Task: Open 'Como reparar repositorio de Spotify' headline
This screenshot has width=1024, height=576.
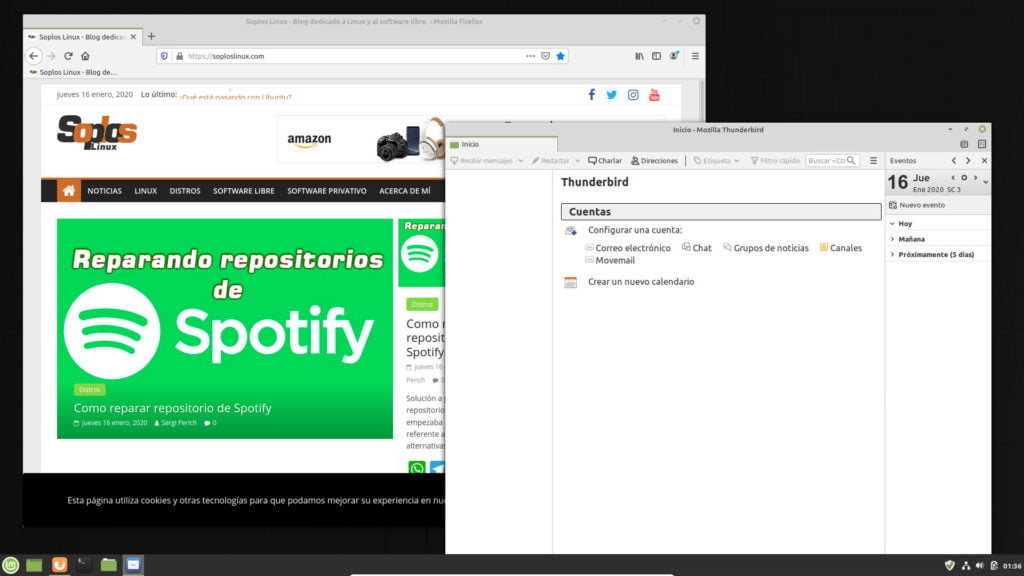Action: pyautogui.click(x=172, y=408)
